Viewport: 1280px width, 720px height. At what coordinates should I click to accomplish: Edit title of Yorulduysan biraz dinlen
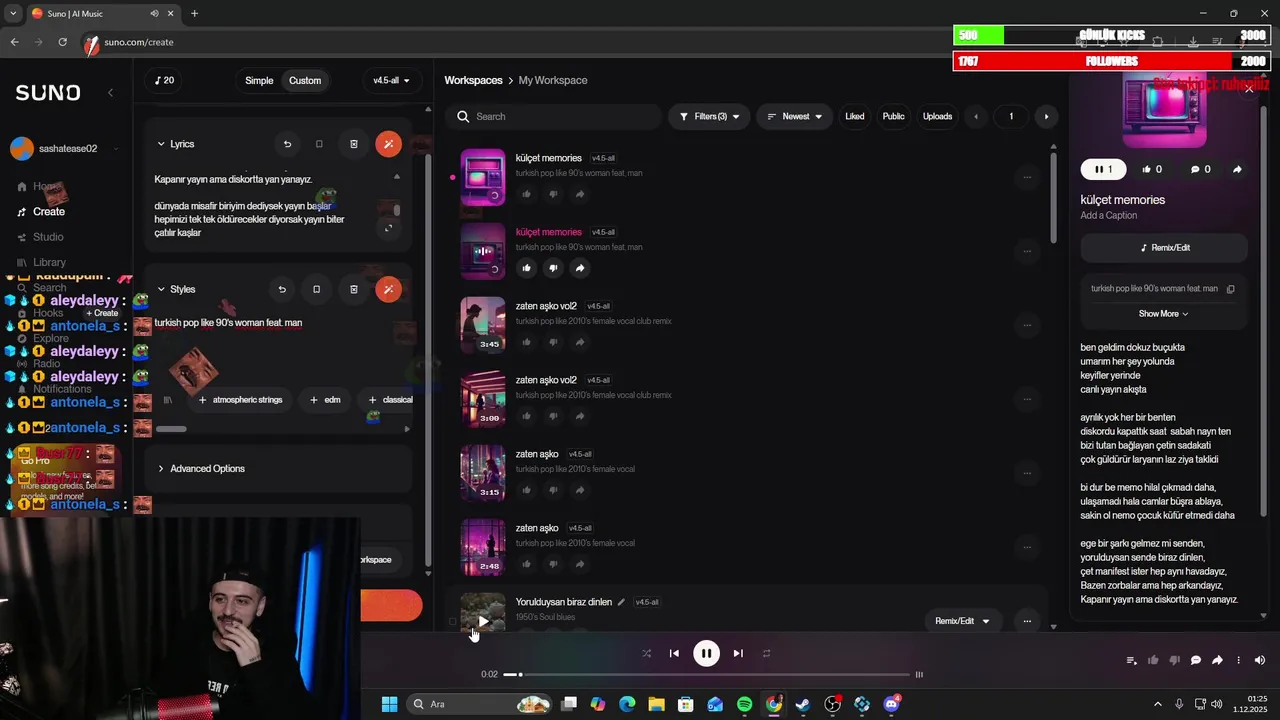click(x=621, y=602)
